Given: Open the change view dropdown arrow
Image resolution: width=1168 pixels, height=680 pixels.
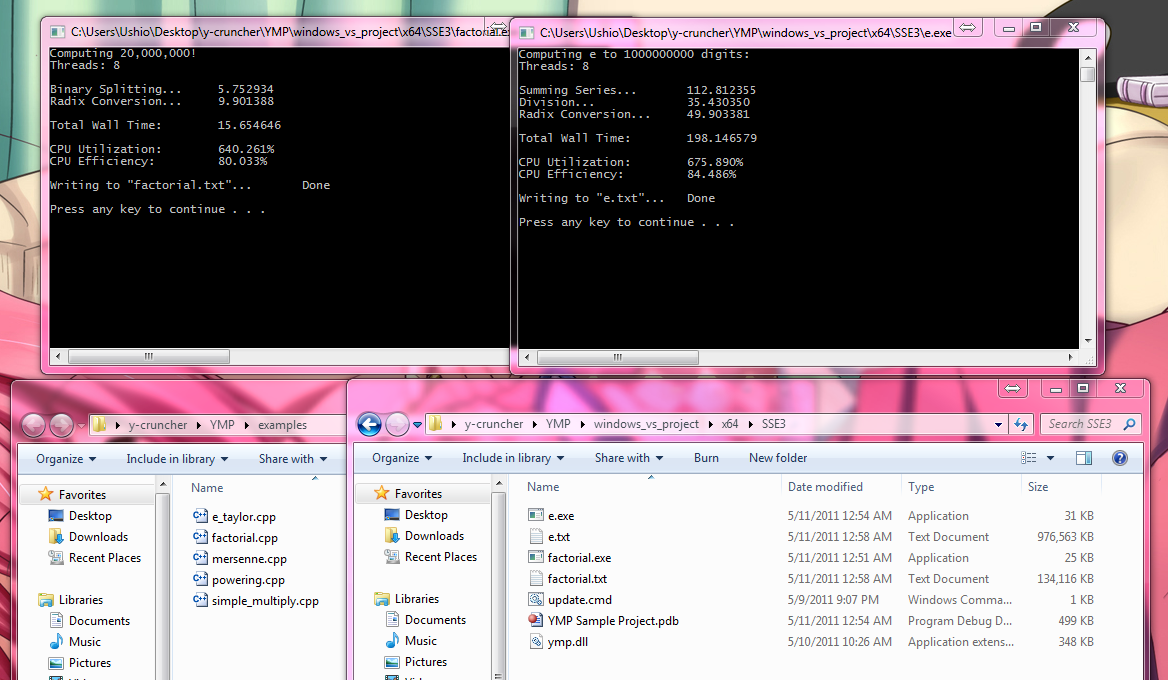Looking at the screenshot, I should click(x=1050, y=458).
